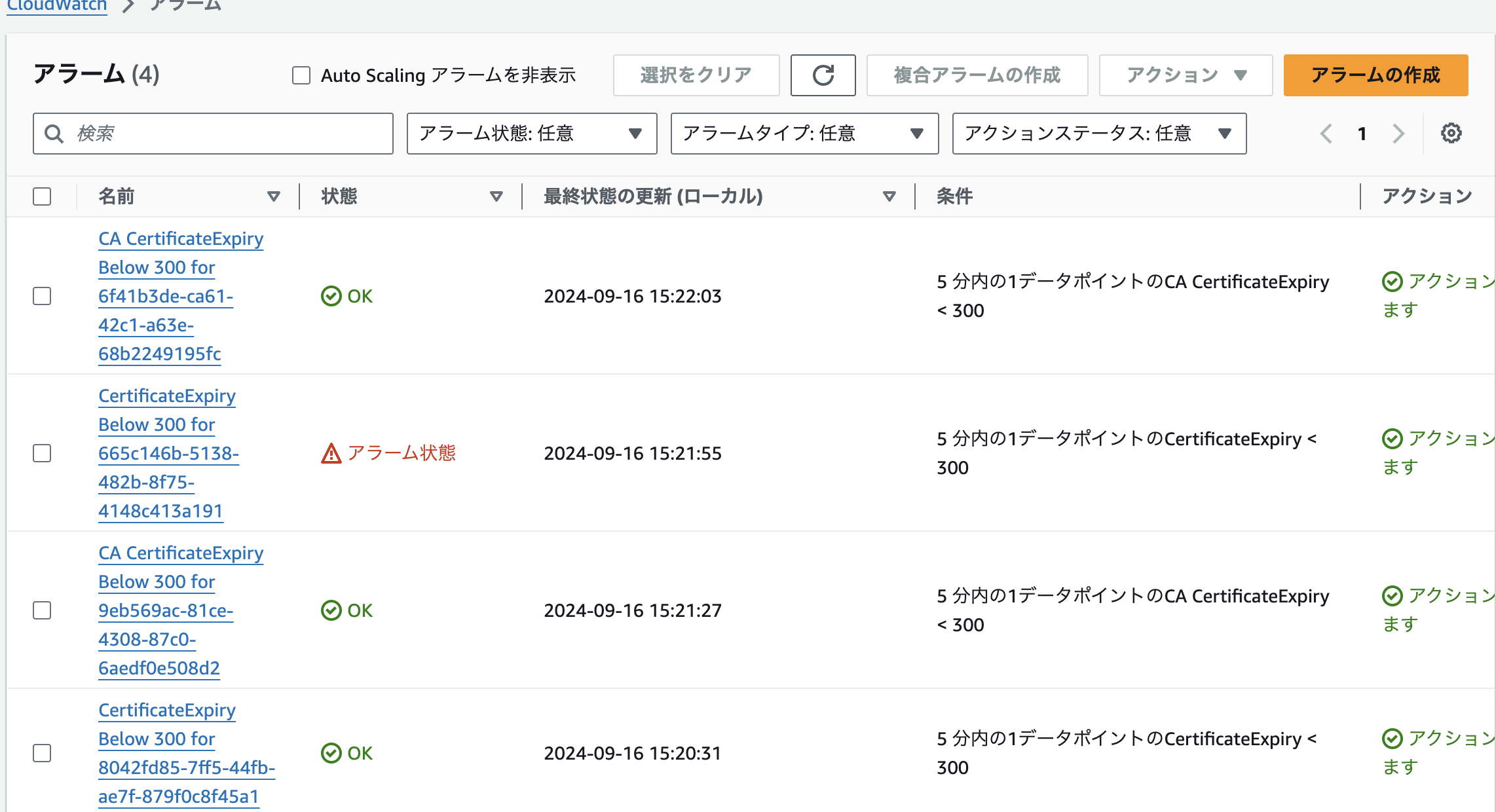1496x812 pixels.
Task: Click the CloudWatch breadcrumb link
Action: [56, 6]
